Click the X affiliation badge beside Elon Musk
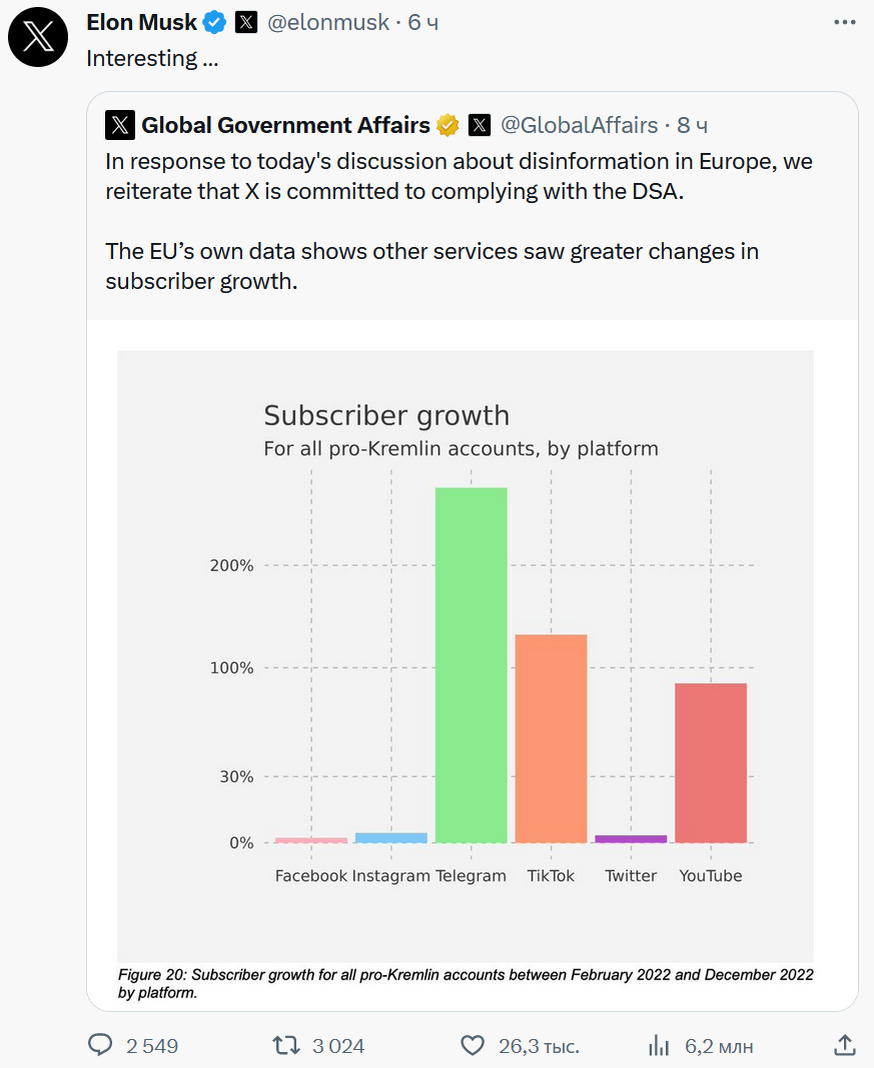 (x=246, y=22)
